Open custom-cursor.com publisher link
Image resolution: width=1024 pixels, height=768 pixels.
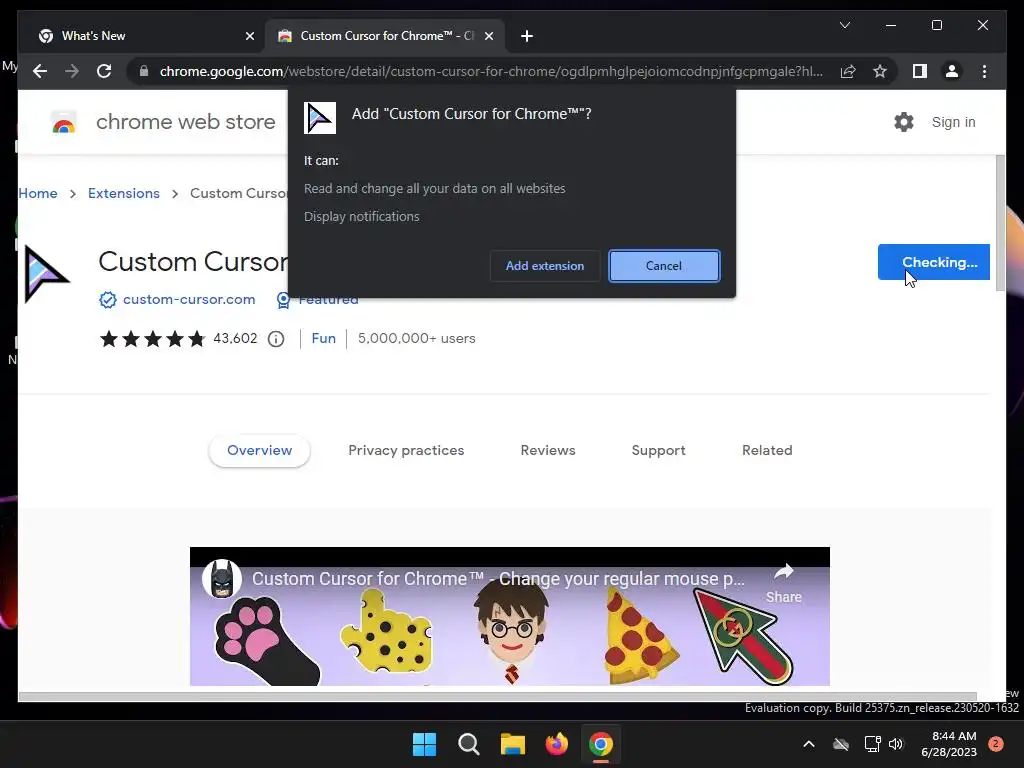(x=189, y=300)
